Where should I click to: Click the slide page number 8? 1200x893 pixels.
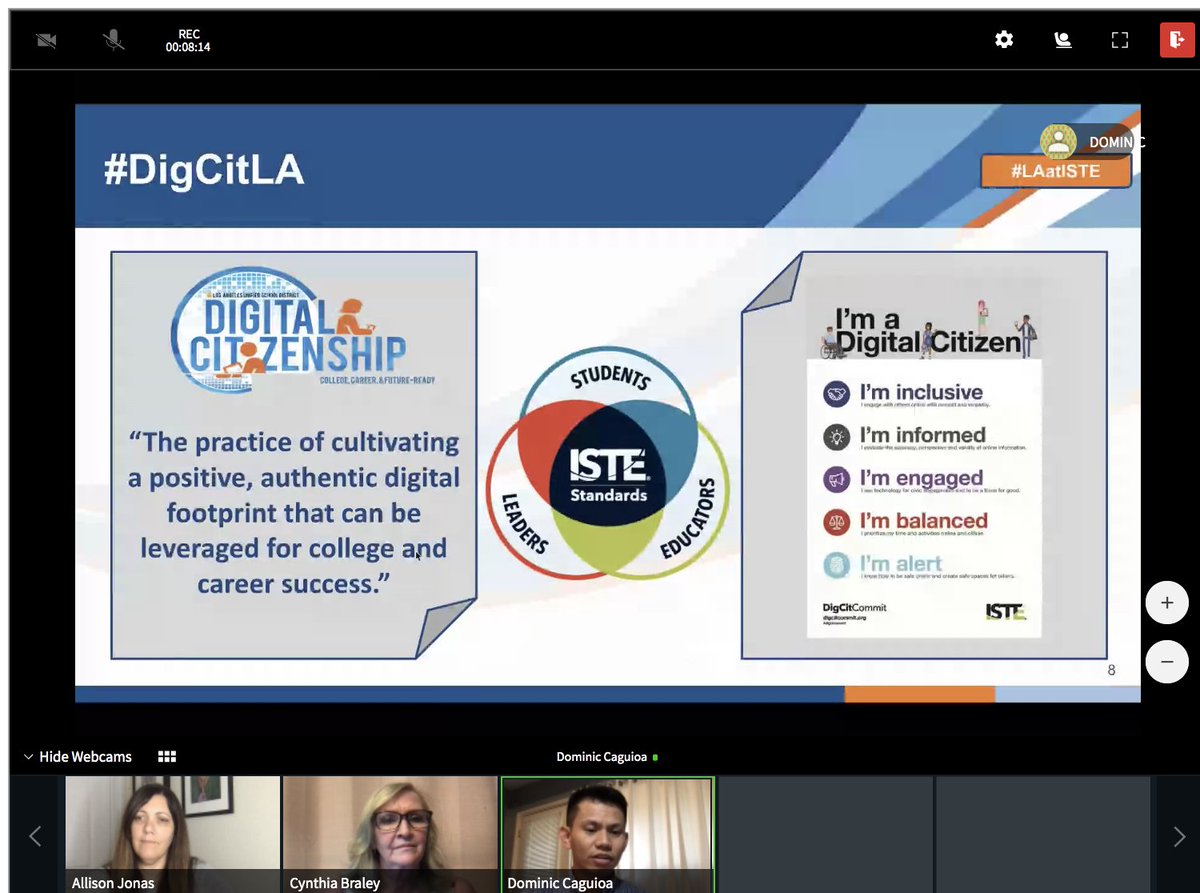(x=1111, y=670)
